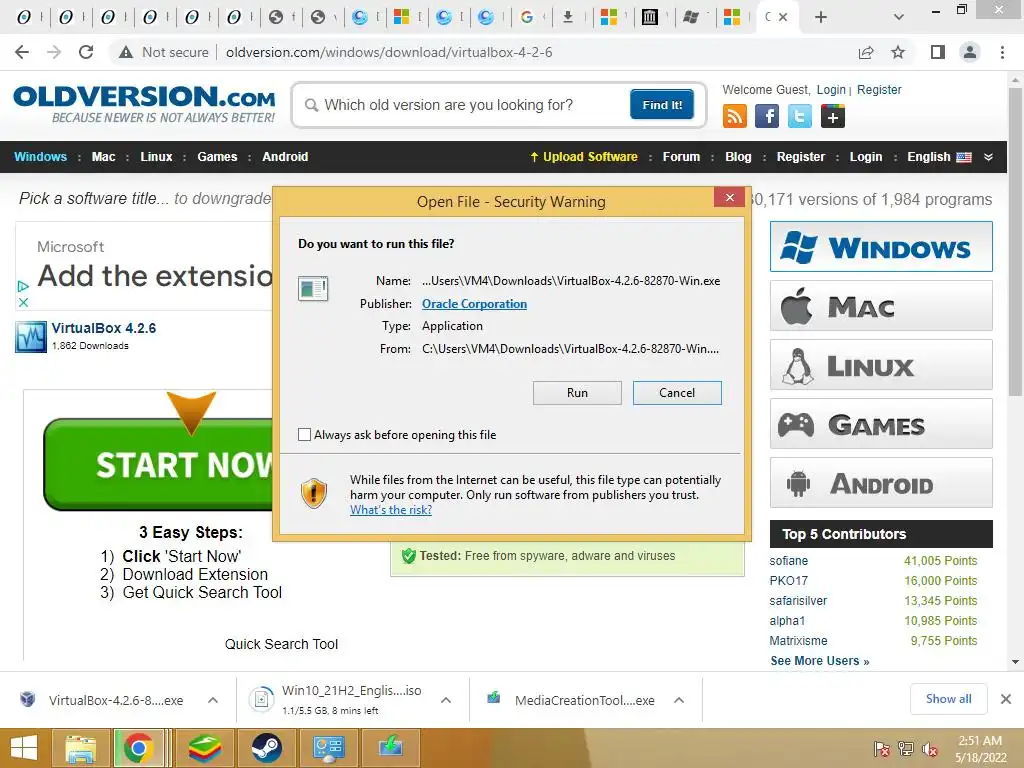Open the Chrome profile avatar icon

[970, 52]
